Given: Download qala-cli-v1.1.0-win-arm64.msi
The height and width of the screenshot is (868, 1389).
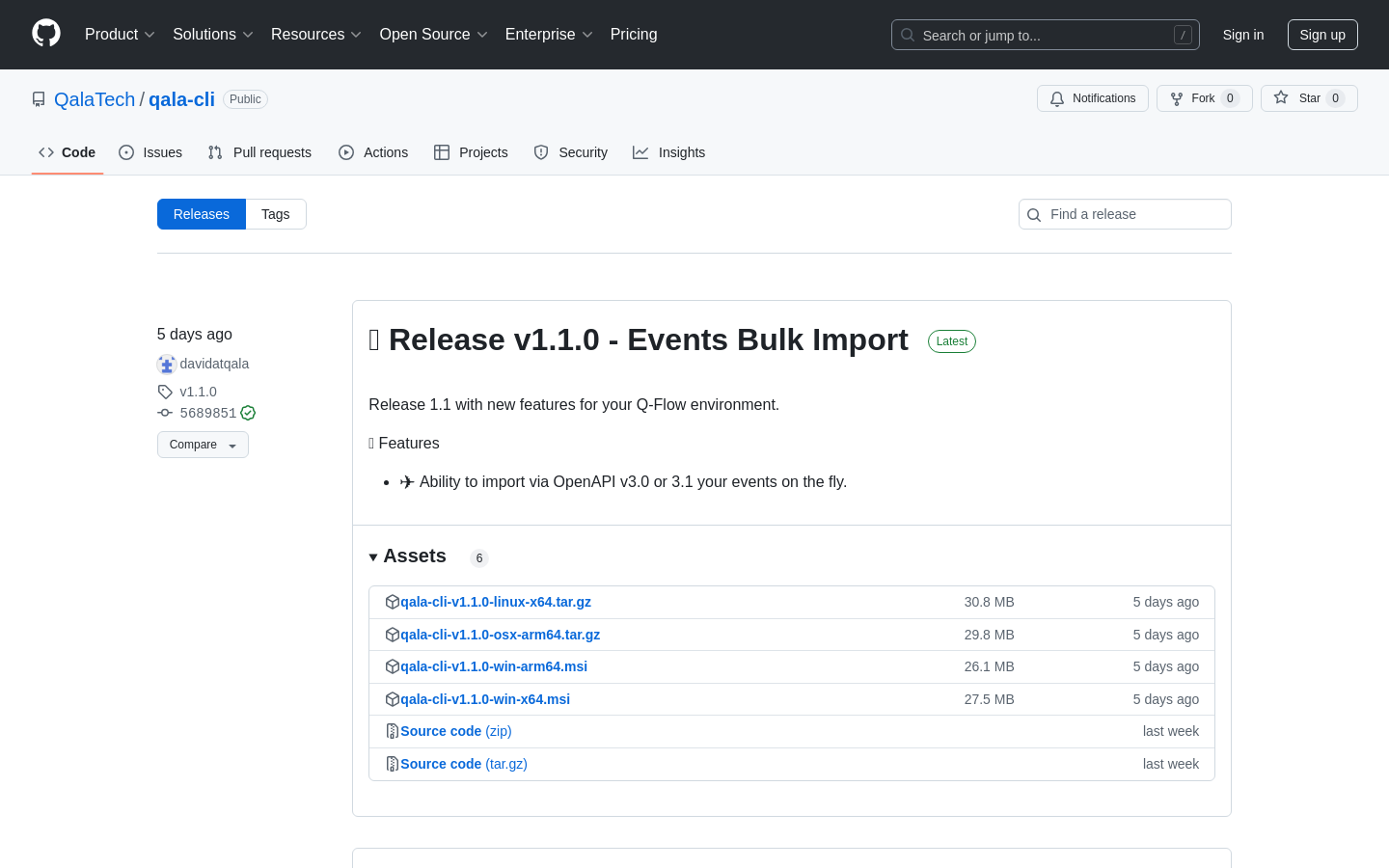Looking at the screenshot, I should [494, 666].
